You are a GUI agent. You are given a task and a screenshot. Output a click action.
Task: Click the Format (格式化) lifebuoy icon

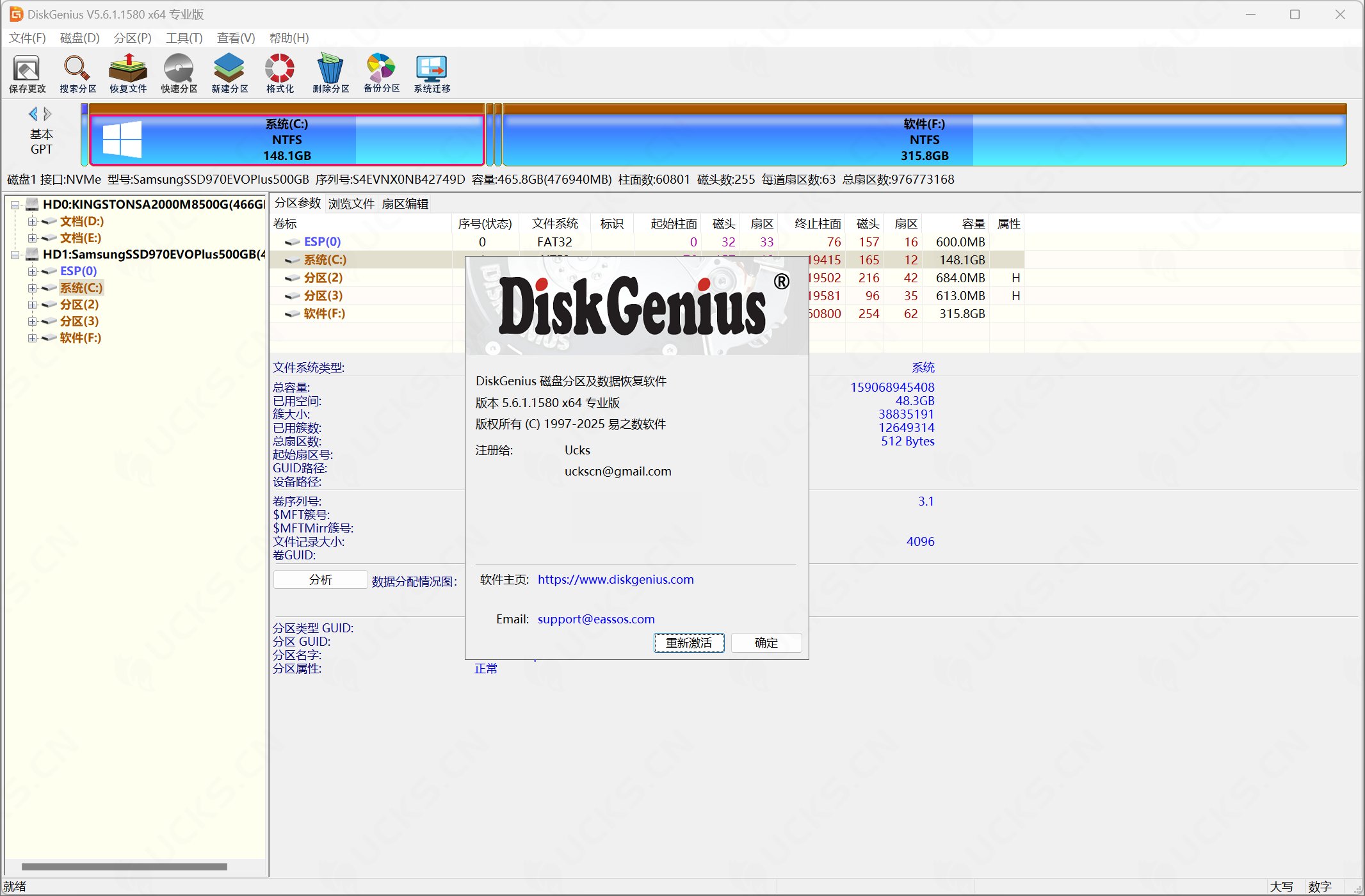(x=280, y=74)
